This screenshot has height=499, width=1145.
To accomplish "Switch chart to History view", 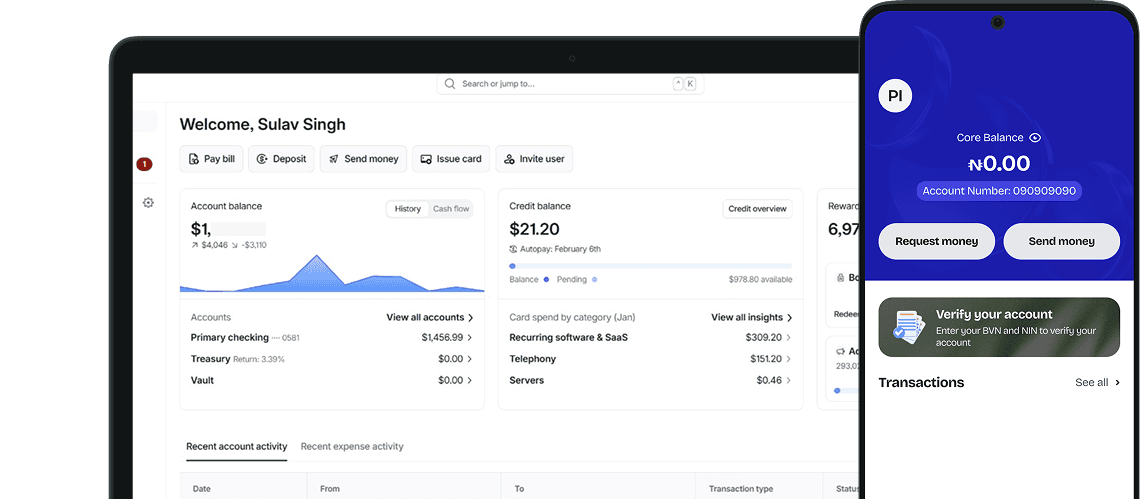I will click(407, 209).
